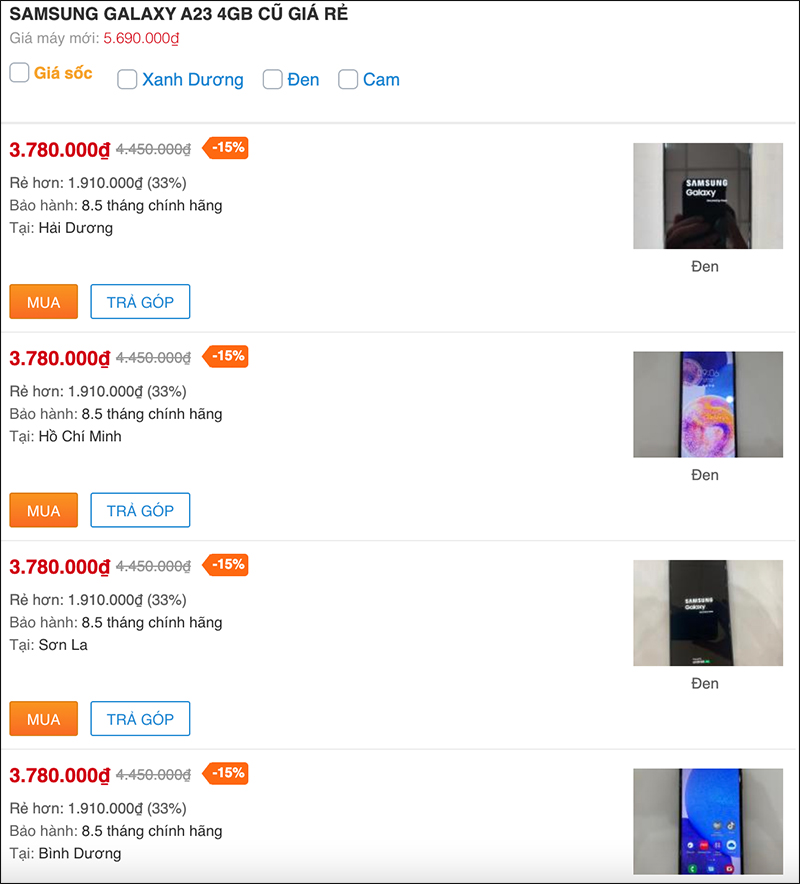Click the 3.780.000đ price of Bình Dương listing
This screenshot has height=884, width=800.
click(60, 776)
